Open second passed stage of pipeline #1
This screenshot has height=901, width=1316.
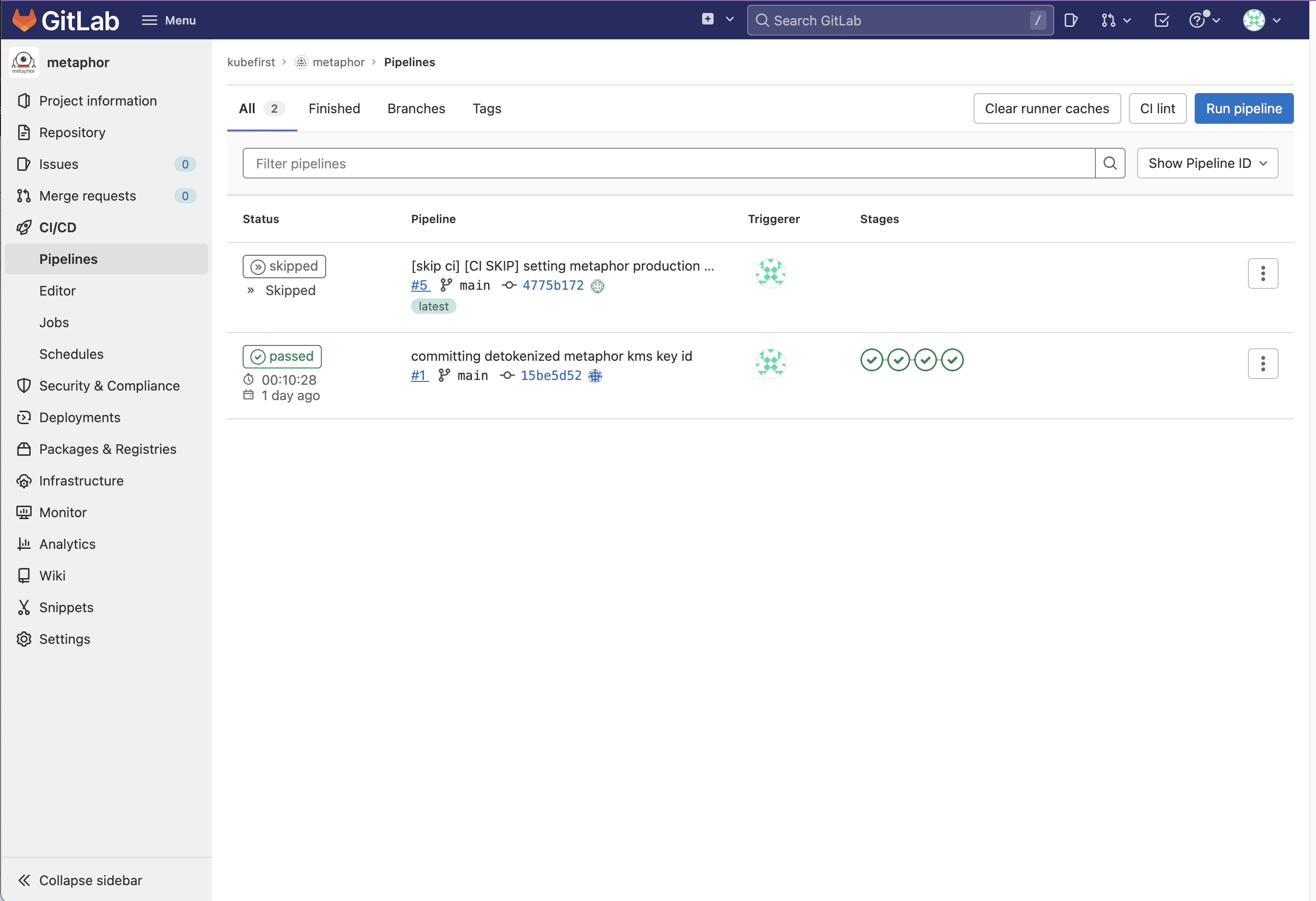pyautogui.click(x=899, y=360)
